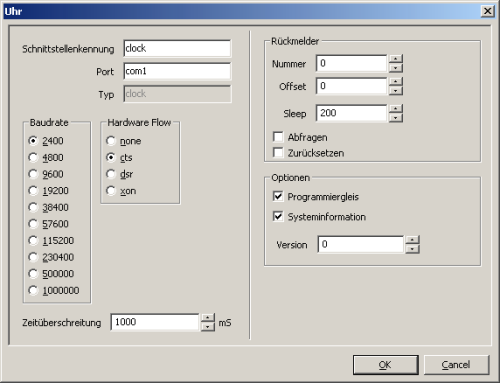Increase the Version spinner value
500x383 pixels.
[x=412, y=240]
